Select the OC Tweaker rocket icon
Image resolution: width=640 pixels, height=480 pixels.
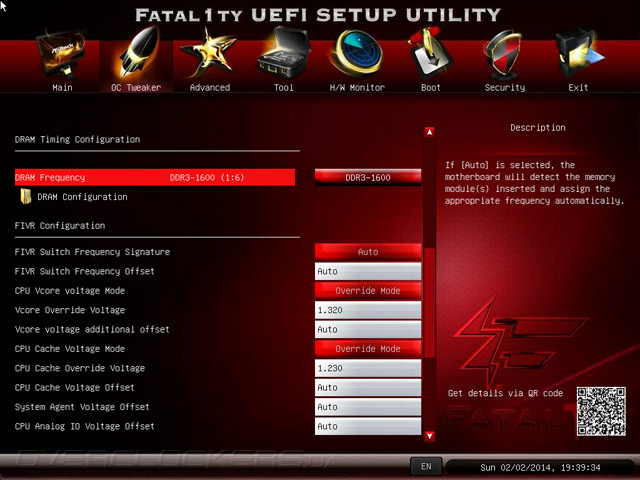[x=138, y=53]
